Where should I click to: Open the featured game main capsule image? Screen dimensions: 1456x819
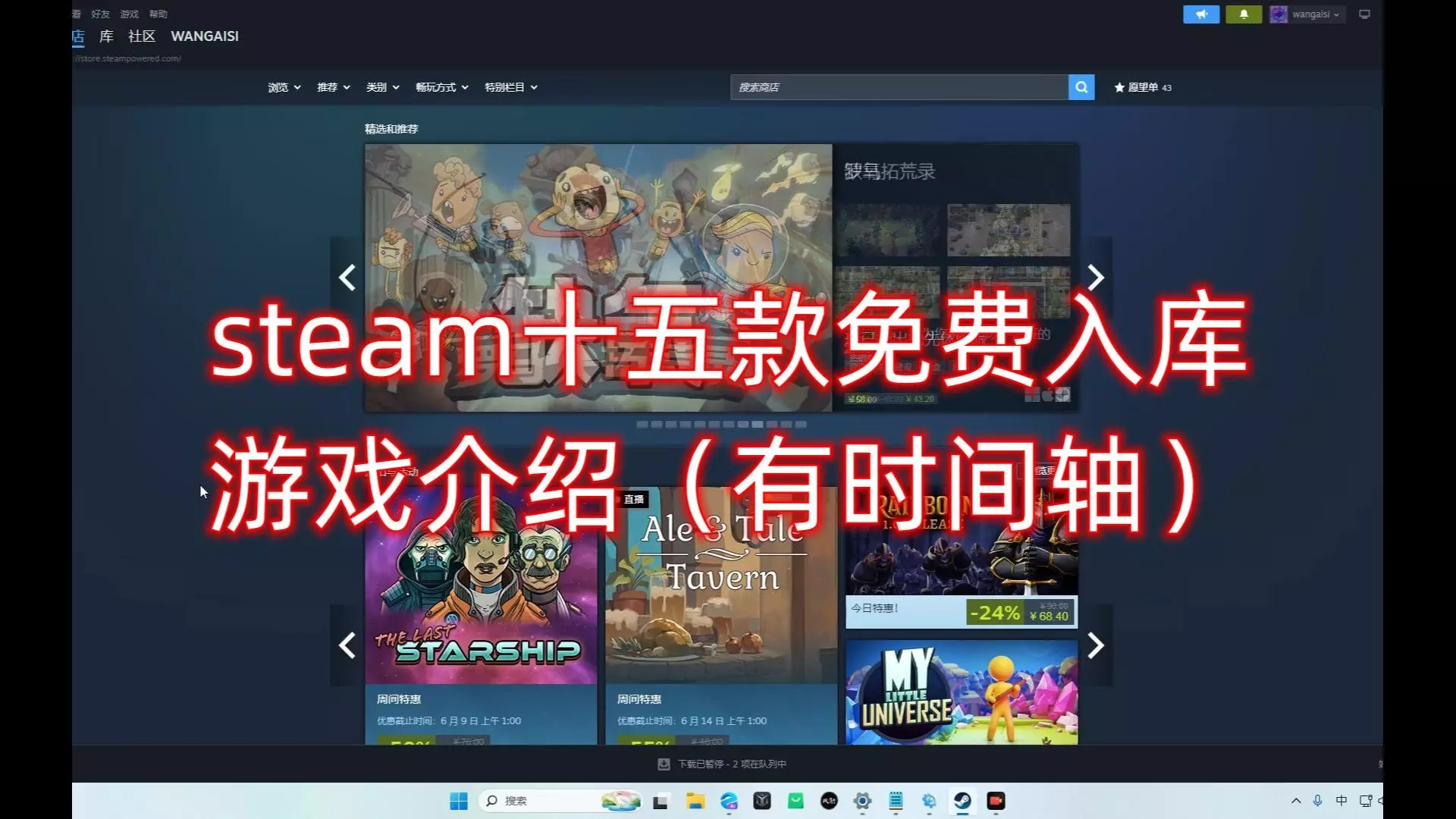[598, 278]
